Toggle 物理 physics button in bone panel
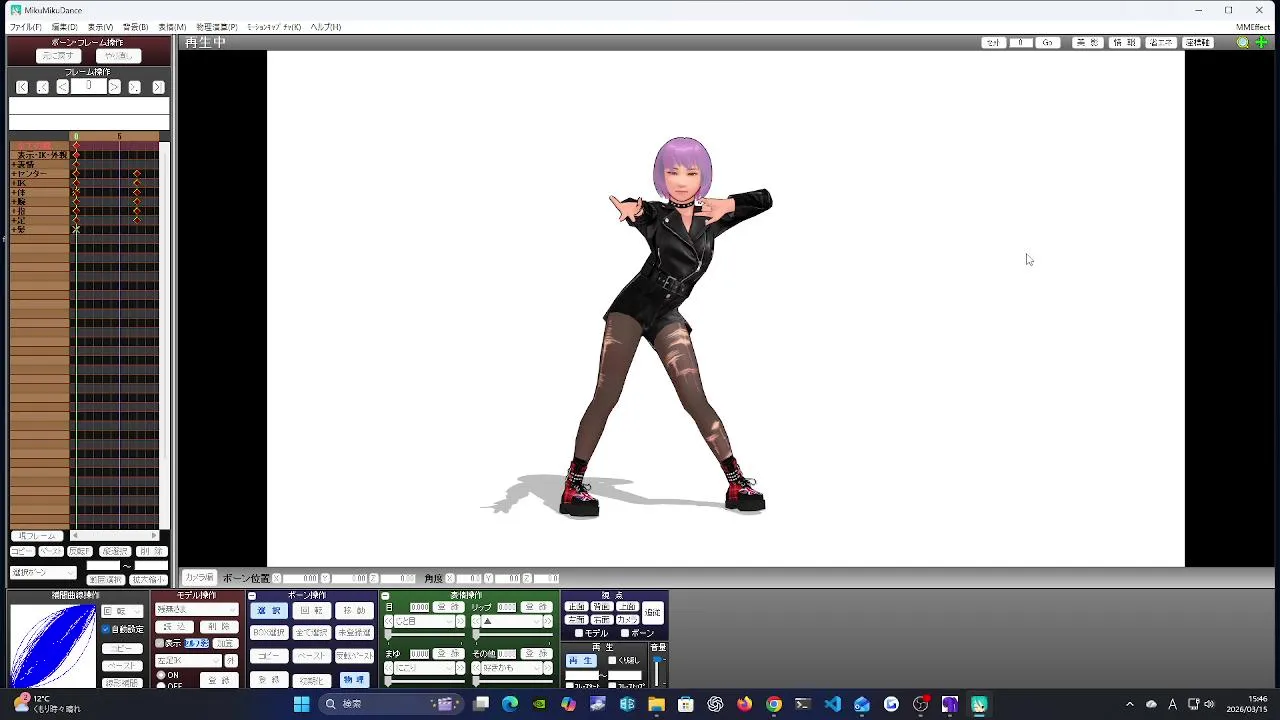The height and width of the screenshot is (720, 1280). 354,680
